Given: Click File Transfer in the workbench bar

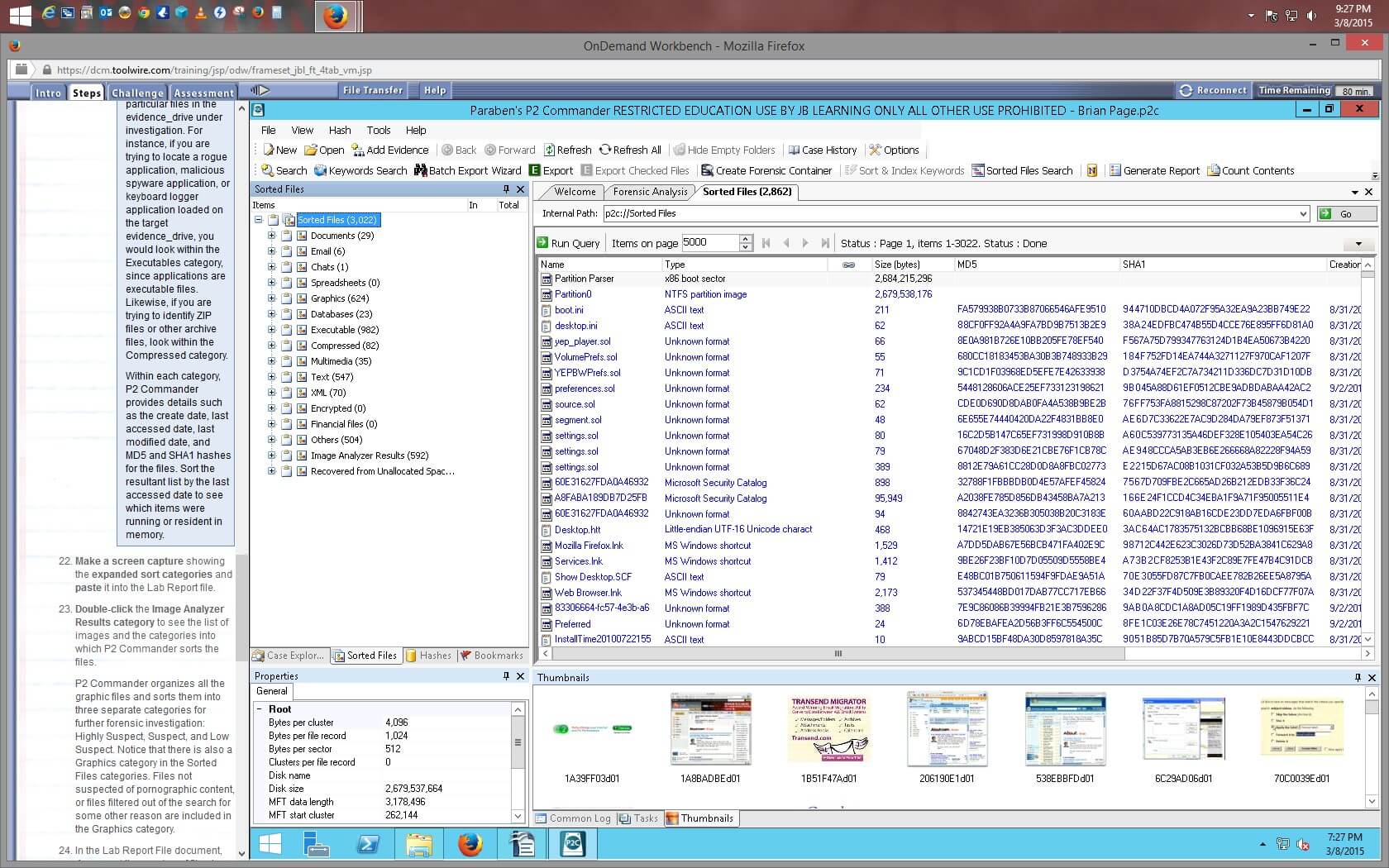Looking at the screenshot, I should [373, 90].
